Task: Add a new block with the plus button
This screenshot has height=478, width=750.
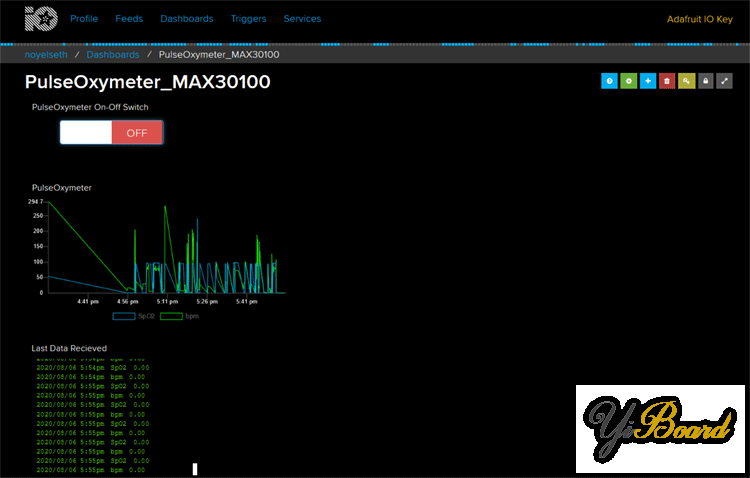Action: point(648,81)
